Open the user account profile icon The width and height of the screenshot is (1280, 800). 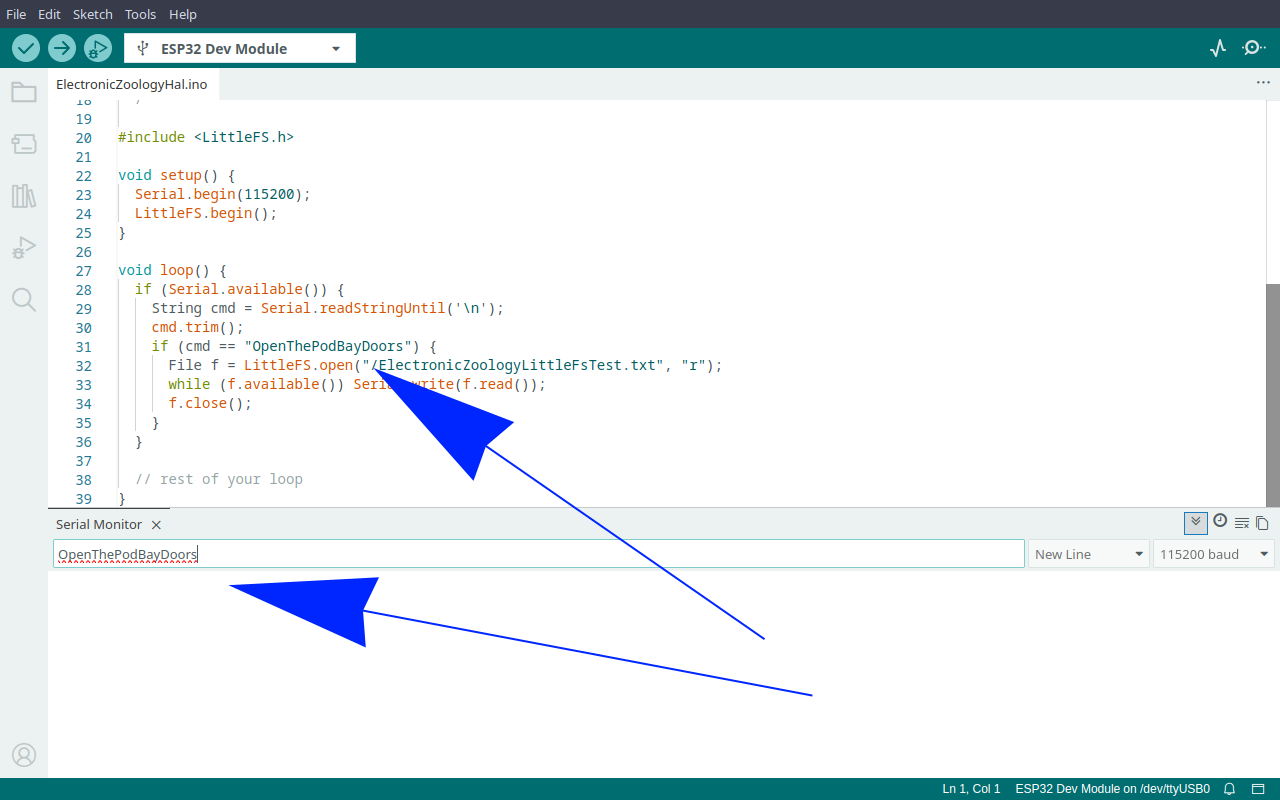pos(24,755)
